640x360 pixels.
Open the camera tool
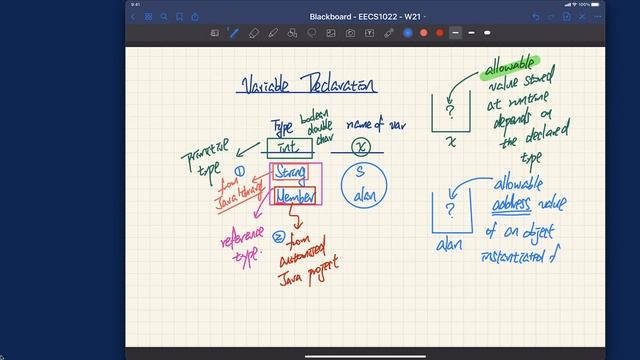click(350, 33)
